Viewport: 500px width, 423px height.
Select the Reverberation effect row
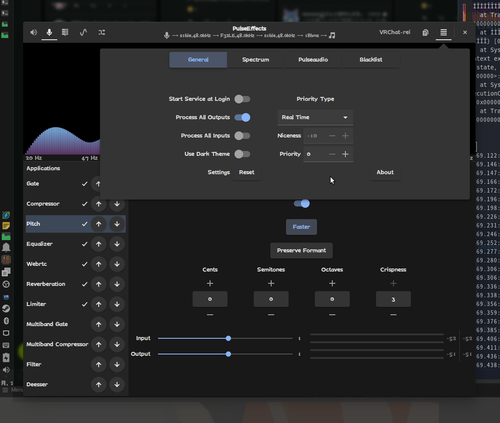coord(76,284)
